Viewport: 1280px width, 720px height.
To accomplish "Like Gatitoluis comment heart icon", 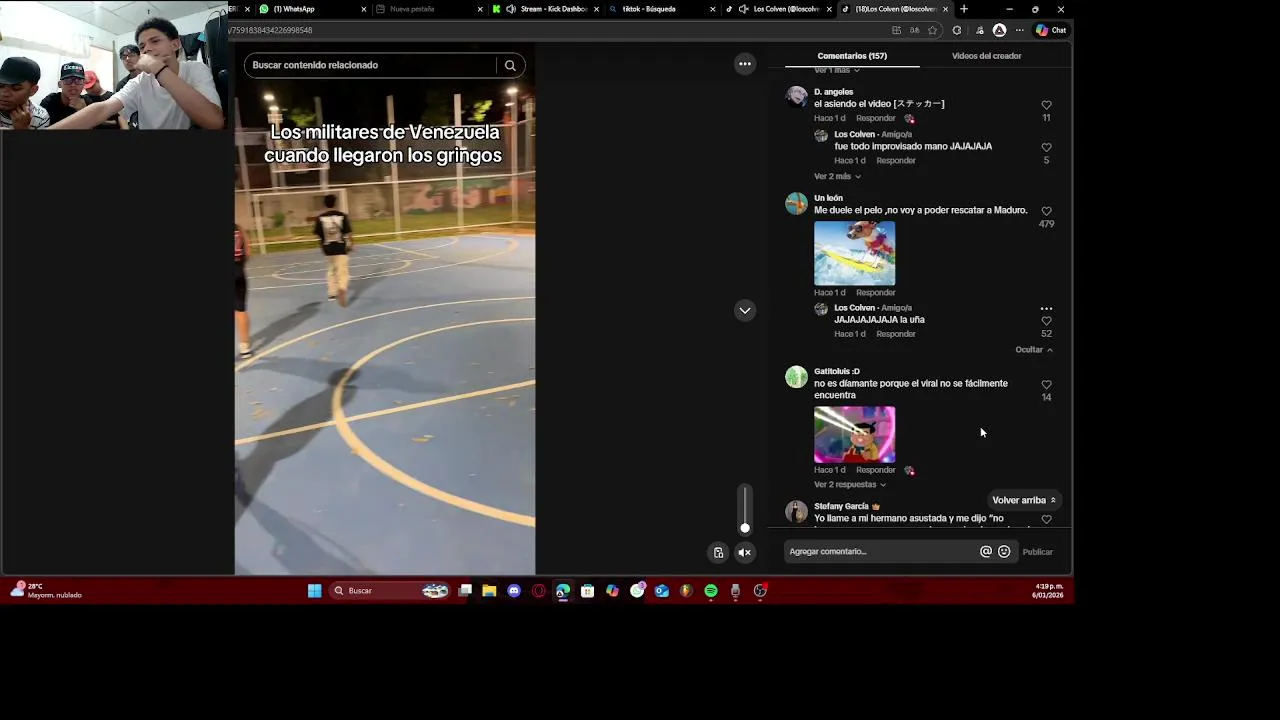I will (1047, 384).
